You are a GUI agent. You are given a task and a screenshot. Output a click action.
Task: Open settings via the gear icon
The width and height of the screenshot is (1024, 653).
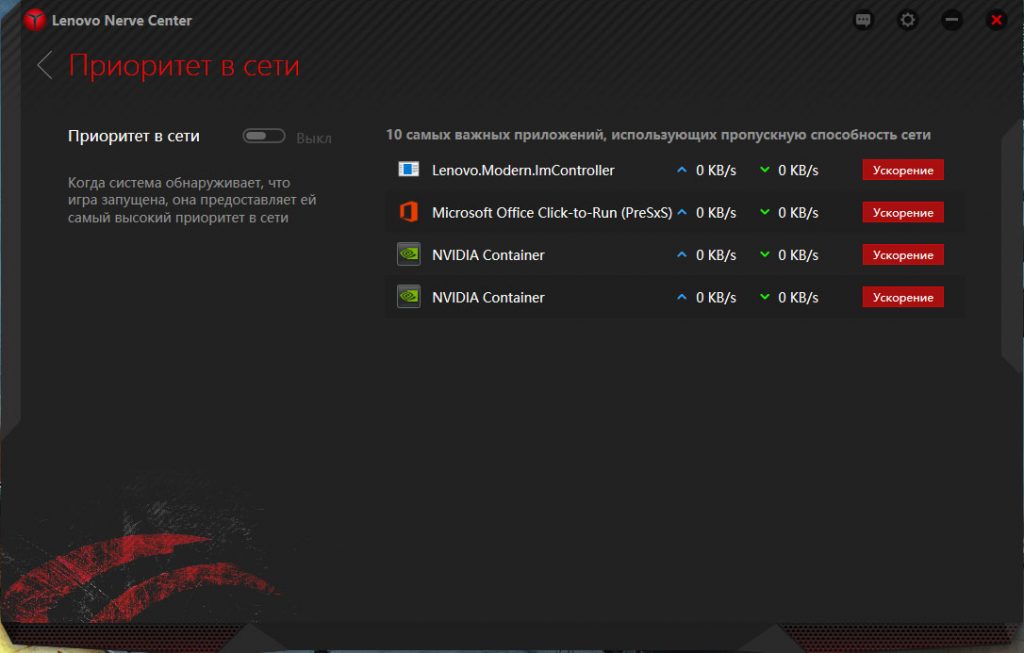tap(907, 20)
